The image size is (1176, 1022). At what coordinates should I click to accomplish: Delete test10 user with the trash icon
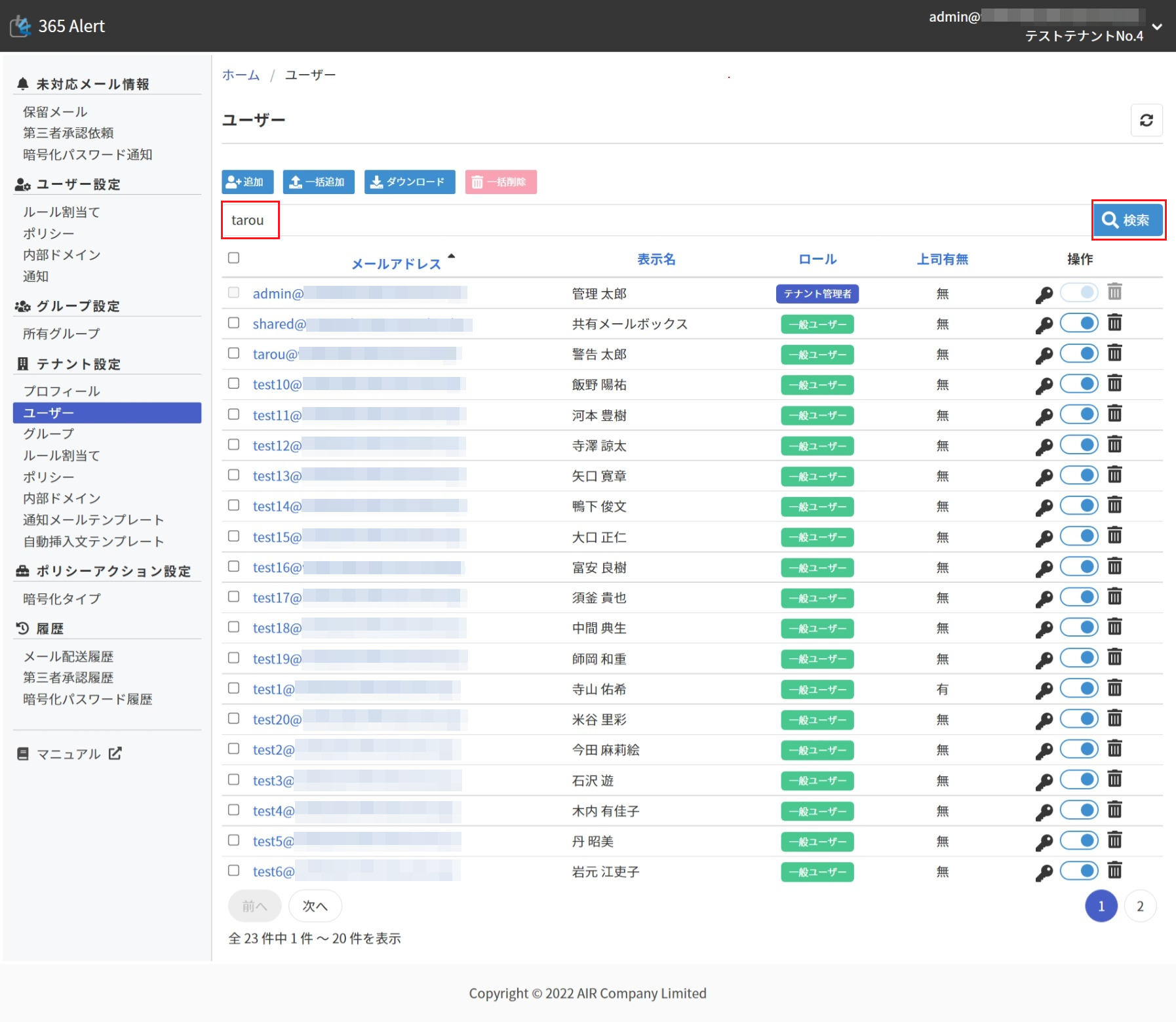click(x=1114, y=384)
